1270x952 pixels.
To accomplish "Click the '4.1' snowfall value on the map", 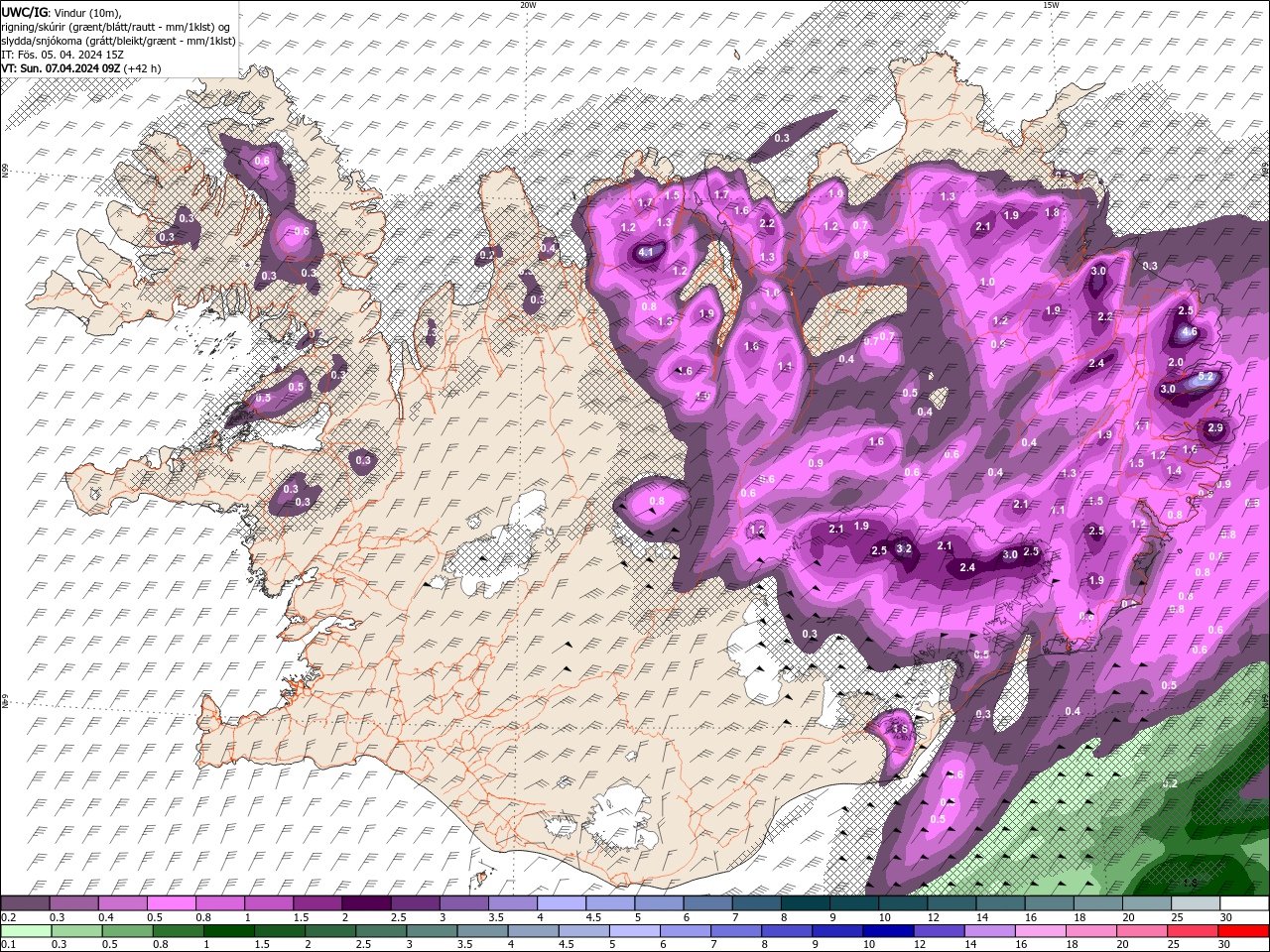I will (647, 253).
